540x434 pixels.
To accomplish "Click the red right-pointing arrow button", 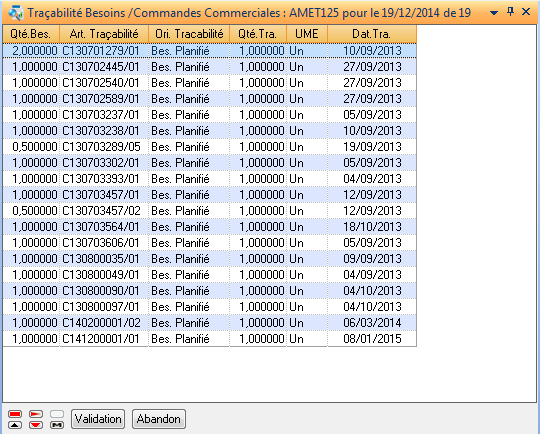I will pos(36,414).
